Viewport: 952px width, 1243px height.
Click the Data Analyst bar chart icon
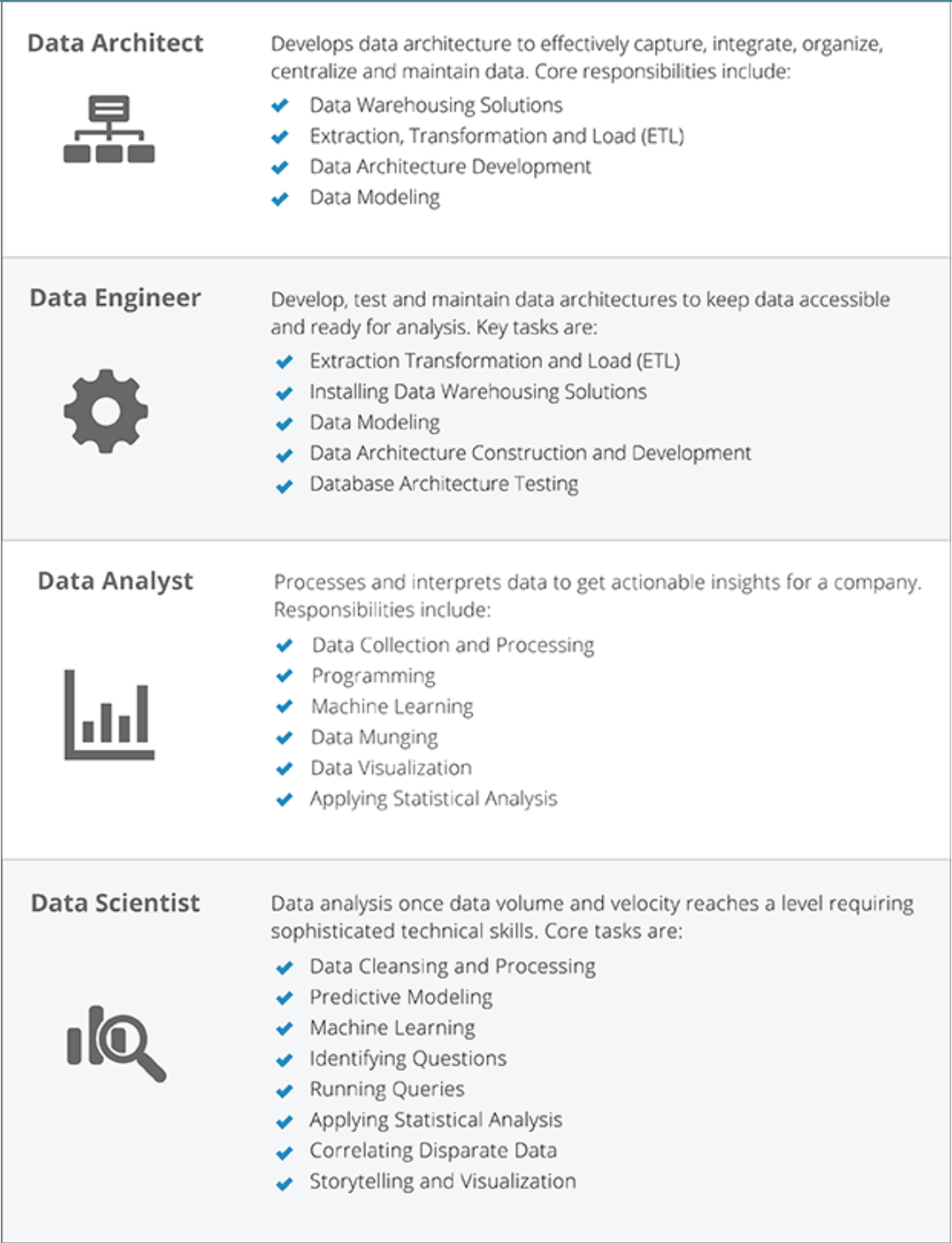[109, 714]
